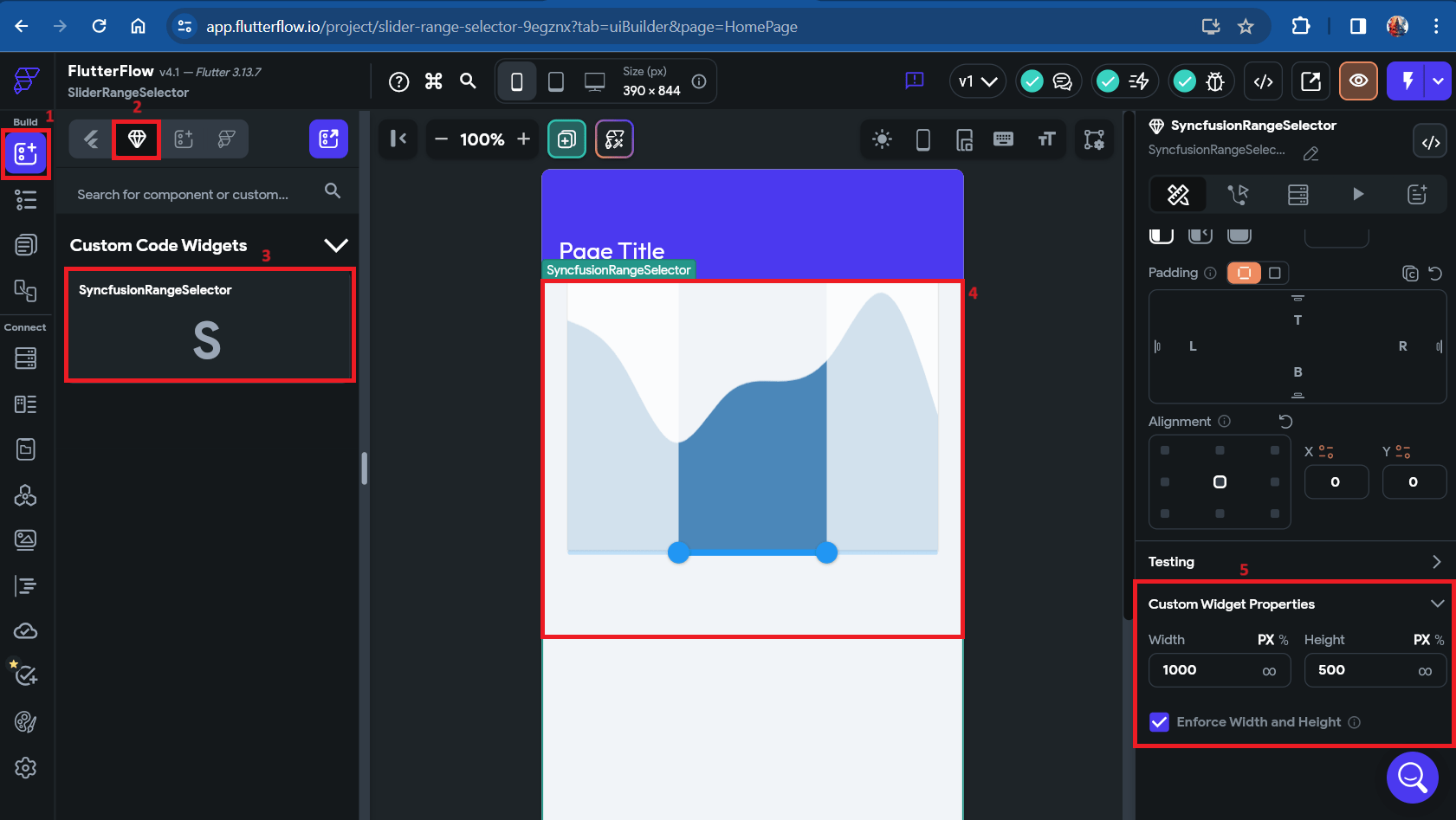Image resolution: width=1456 pixels, height=820 pixels.
Task: Open the Theme Settings palette icon
Action: click(x=26, y=721)
